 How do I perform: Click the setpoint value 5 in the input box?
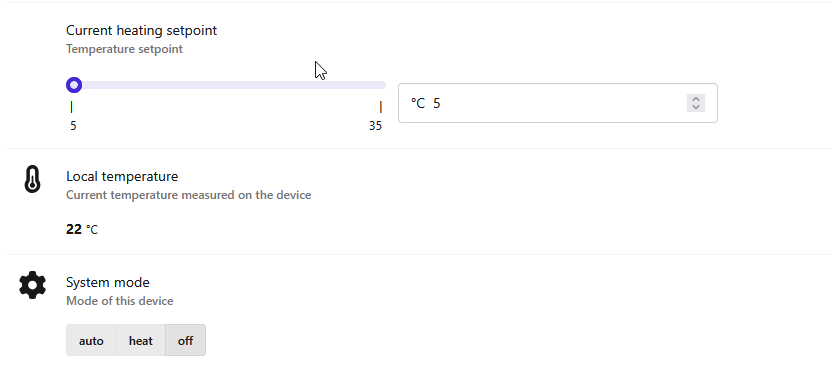click(437, 103)
